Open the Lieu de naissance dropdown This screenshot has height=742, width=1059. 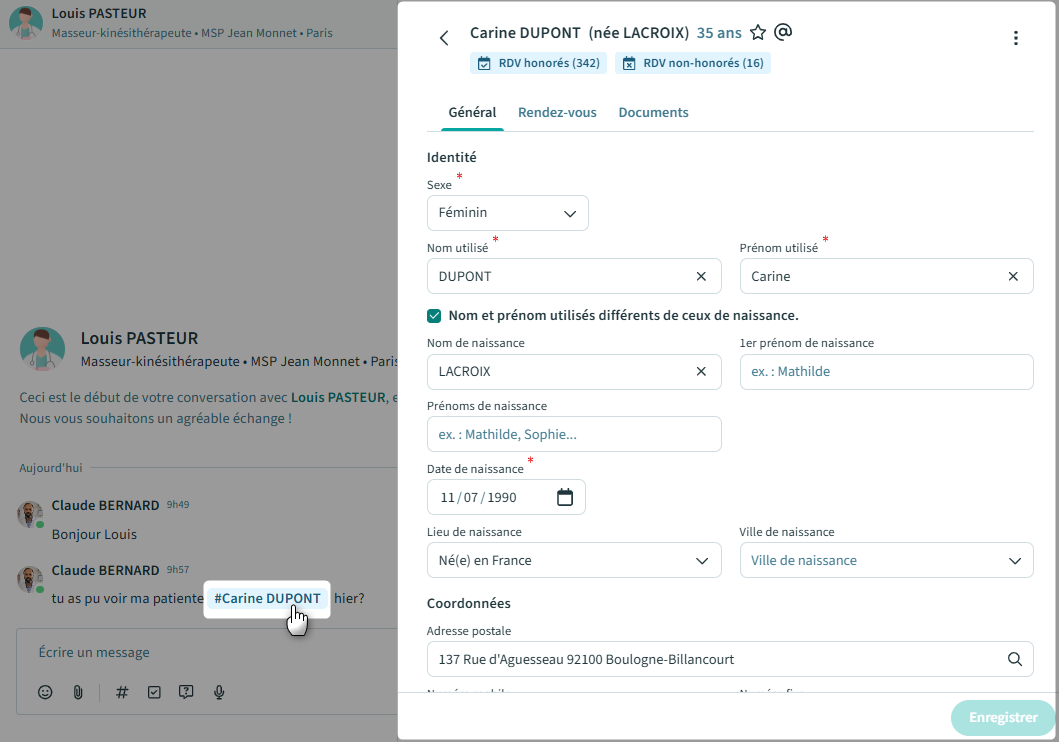573,560
